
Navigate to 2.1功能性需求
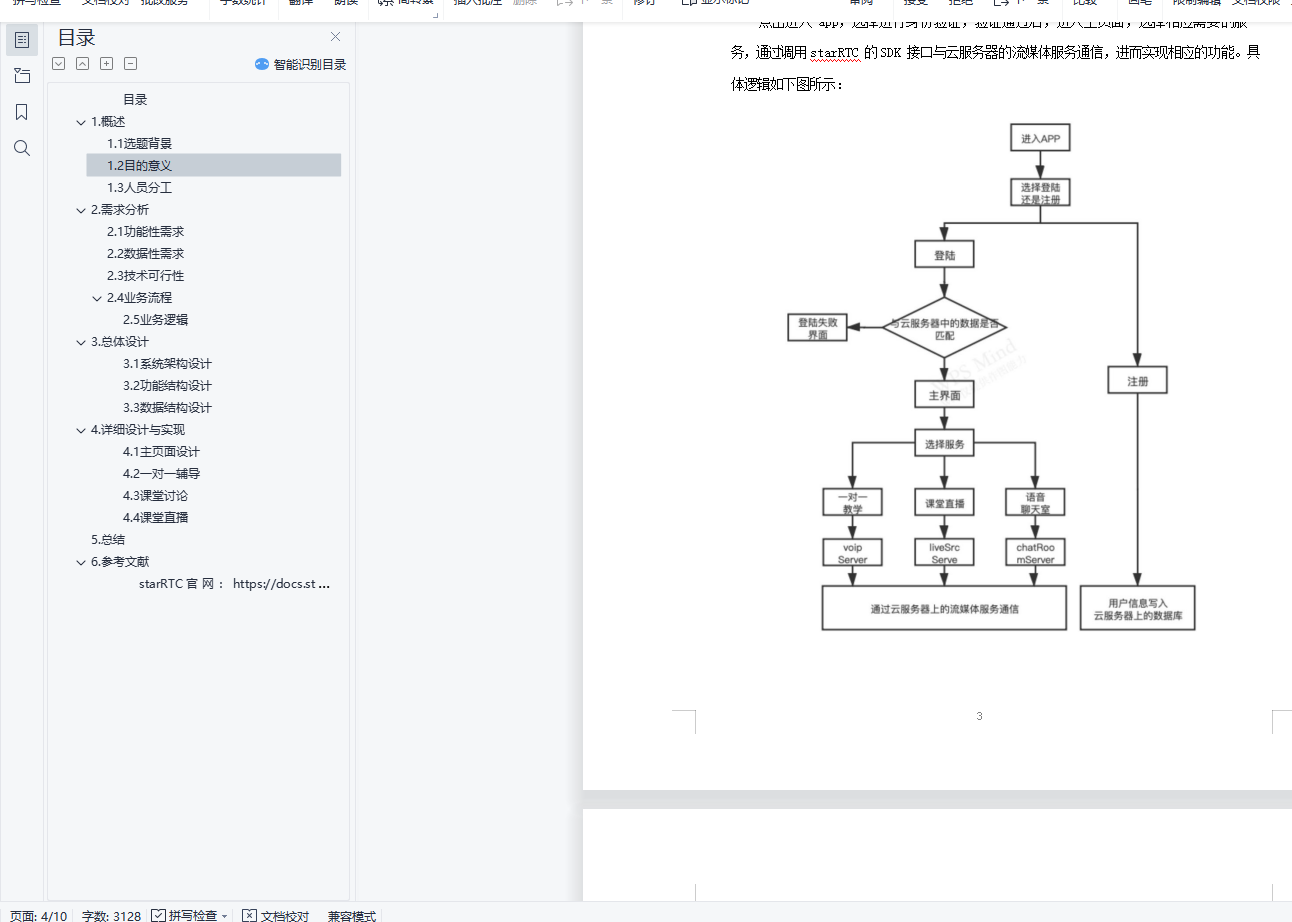(x=146, y=232)
